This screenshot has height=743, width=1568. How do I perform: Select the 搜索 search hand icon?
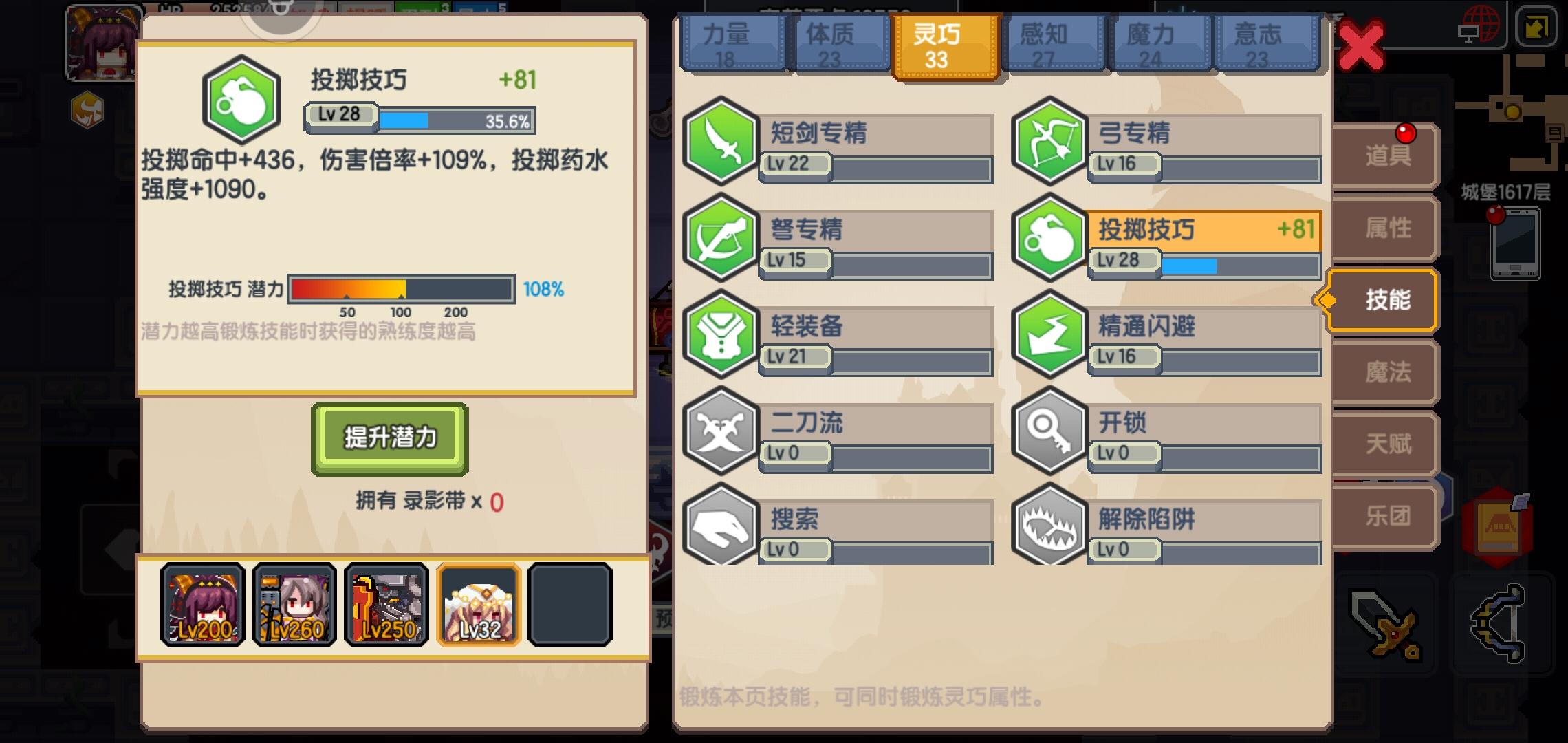pyautogui.click(x=721, y=524)
